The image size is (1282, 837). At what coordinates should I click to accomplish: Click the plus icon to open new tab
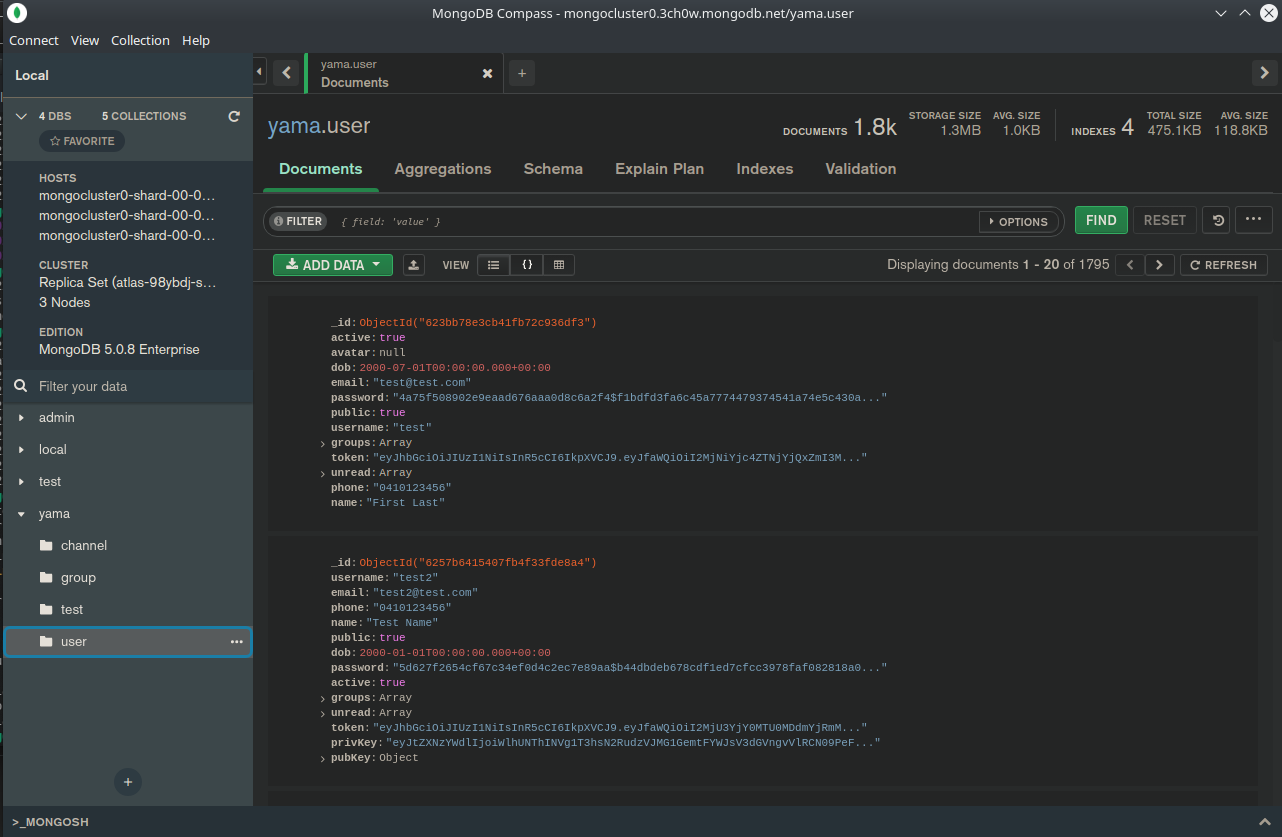[x=521, y=73]
